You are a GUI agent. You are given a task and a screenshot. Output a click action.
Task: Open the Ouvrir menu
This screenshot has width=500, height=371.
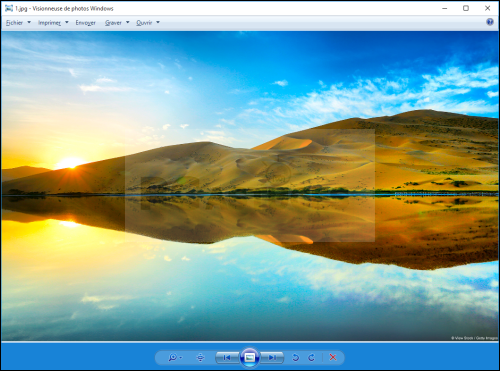coord(144,23)
